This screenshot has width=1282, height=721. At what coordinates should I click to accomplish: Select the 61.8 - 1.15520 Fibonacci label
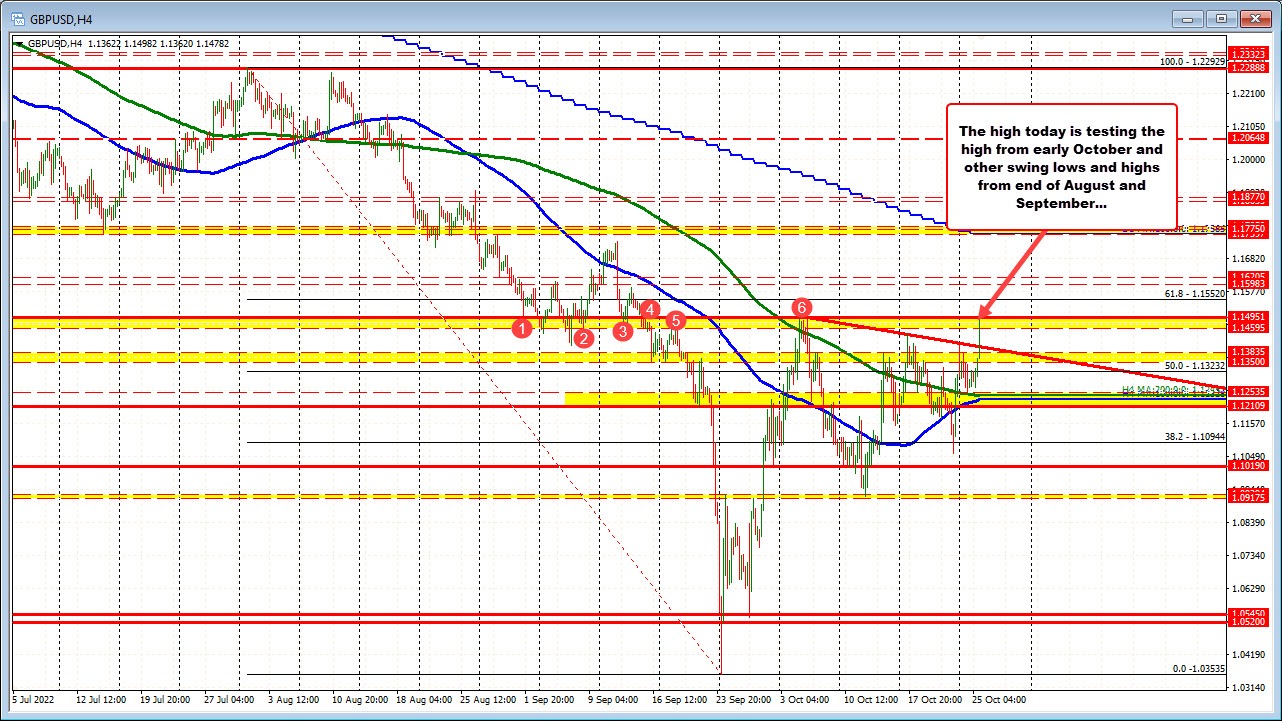pos(1196,293)
